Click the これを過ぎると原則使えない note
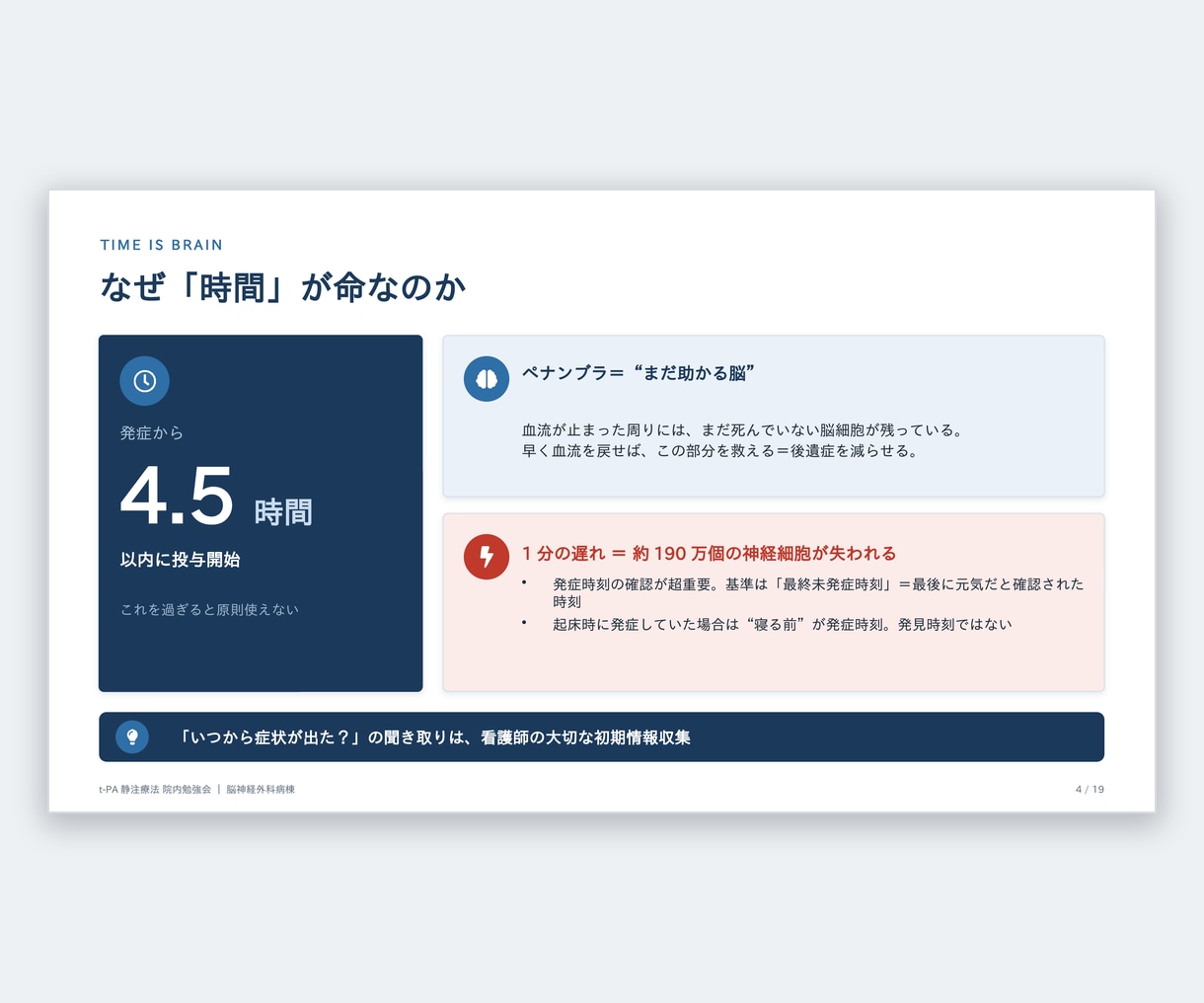Viewport: 1204px width, 1003px height. tap(209, 609)
